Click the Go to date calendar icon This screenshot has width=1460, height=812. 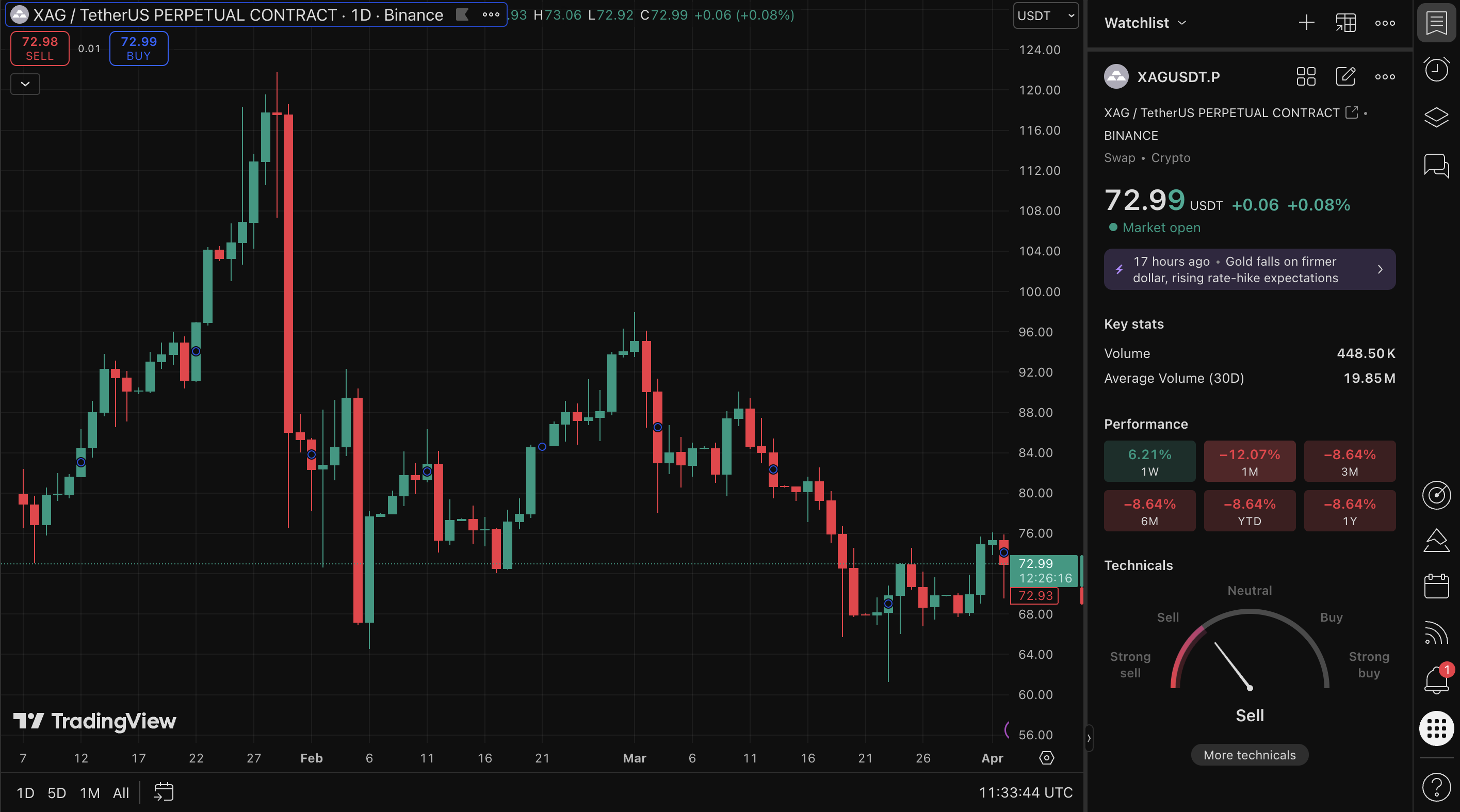click(x=164, y=791)
